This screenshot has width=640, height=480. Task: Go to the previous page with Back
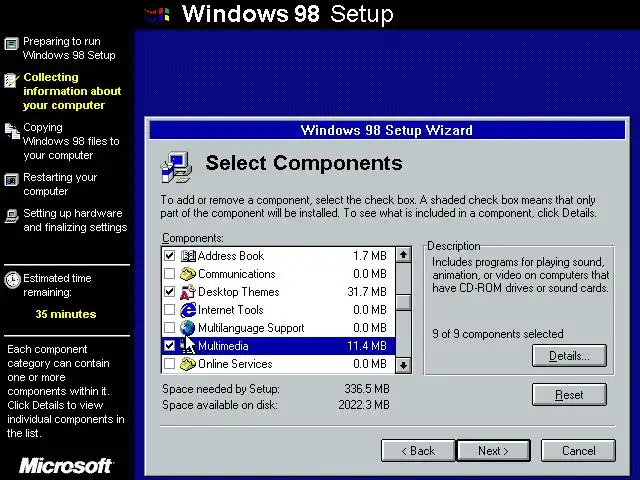(x=418, y=451)
